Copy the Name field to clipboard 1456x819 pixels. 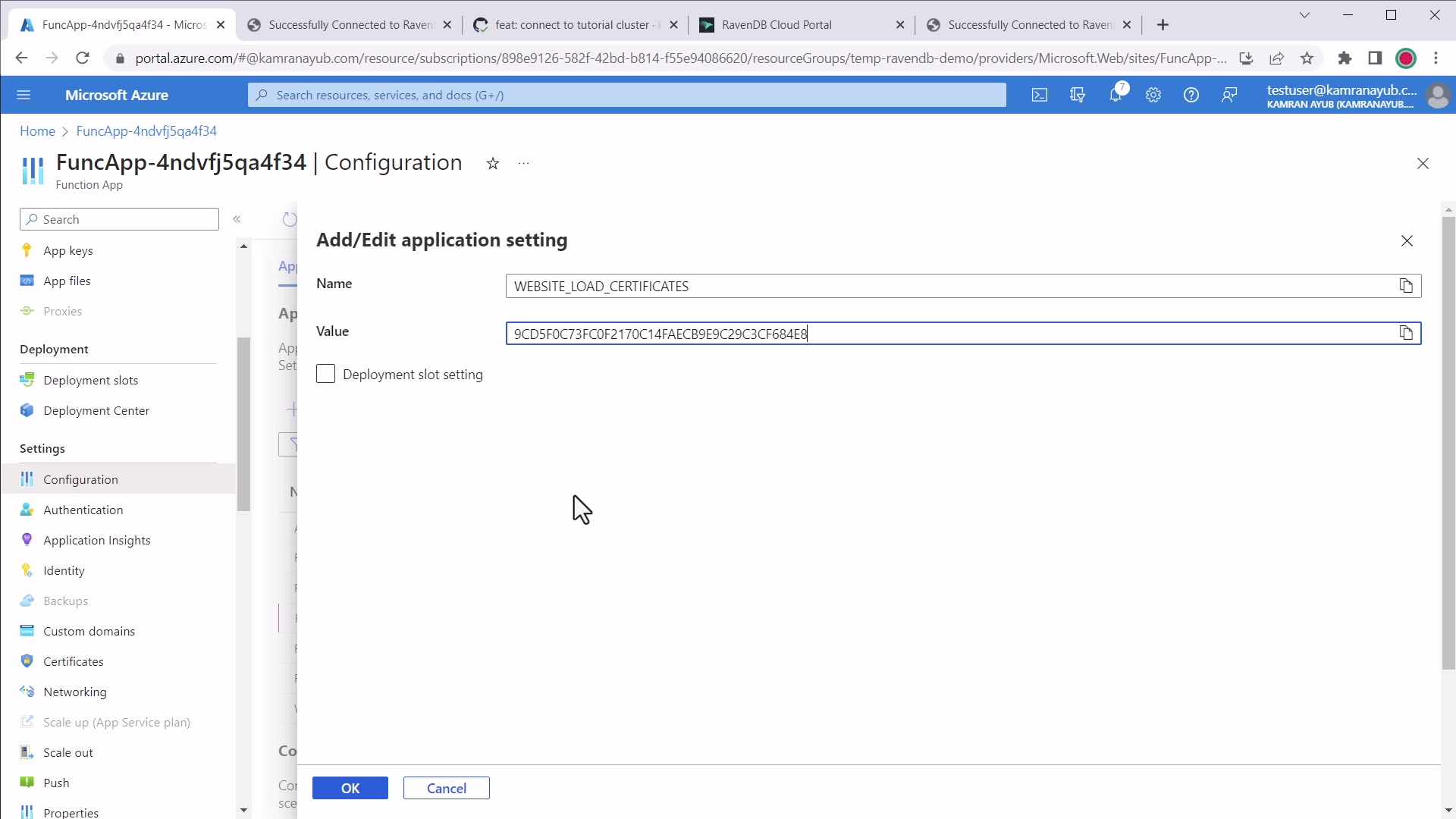tap(1406, 286)
